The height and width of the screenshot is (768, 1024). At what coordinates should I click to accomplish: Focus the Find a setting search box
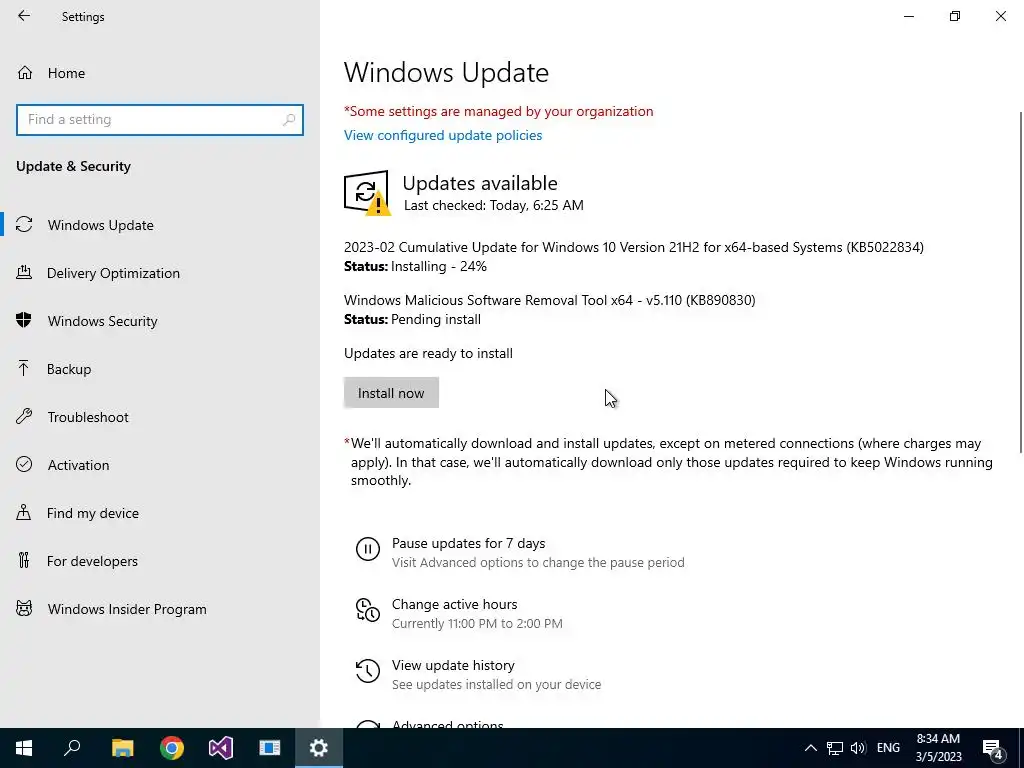point(159,120)
